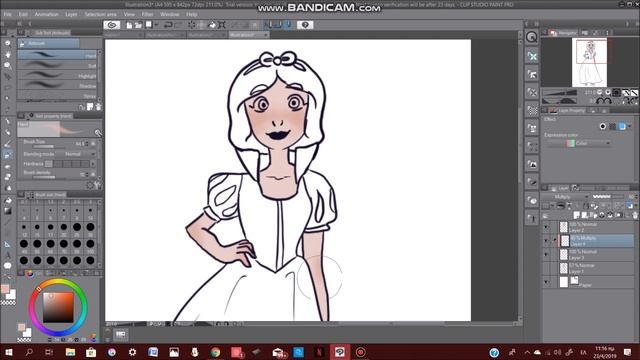Select the Zoom magnifier tool
The height and width of the screenshot is (360, 640).
pyautogui.click(x=8, y=43)
